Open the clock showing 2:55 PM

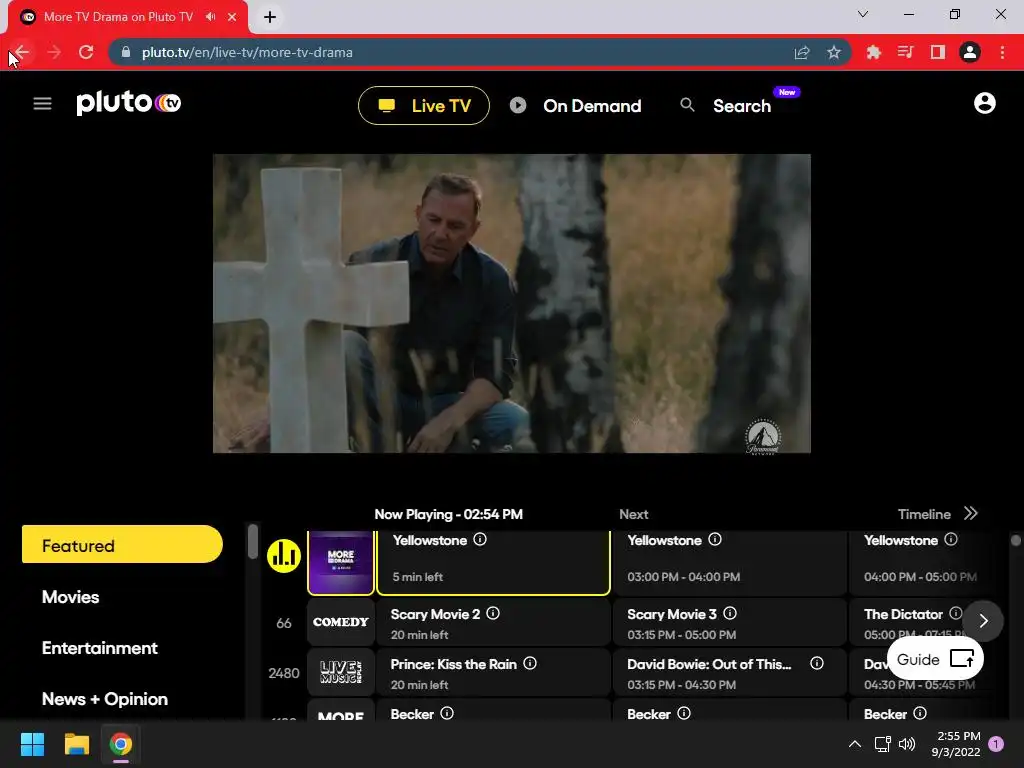click(x=955, y=744)
